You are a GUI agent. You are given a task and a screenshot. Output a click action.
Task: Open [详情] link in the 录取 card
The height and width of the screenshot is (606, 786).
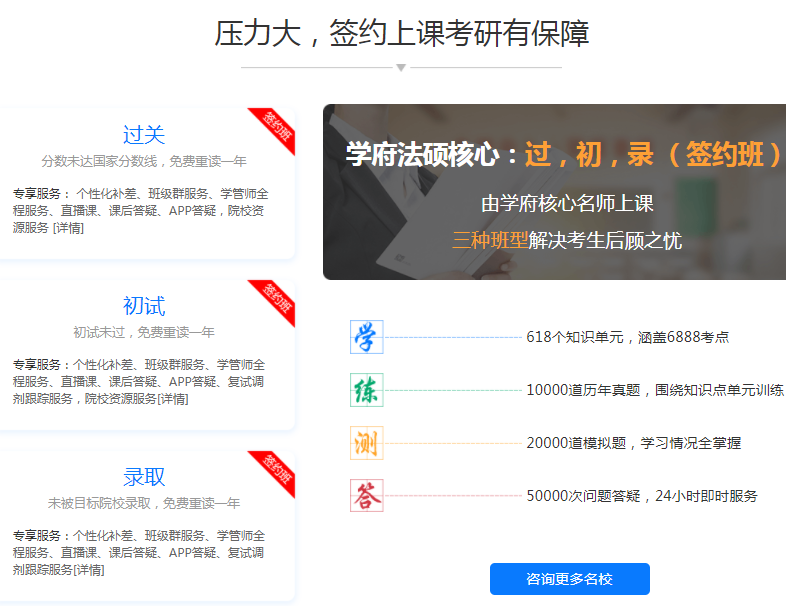[89, 570]
